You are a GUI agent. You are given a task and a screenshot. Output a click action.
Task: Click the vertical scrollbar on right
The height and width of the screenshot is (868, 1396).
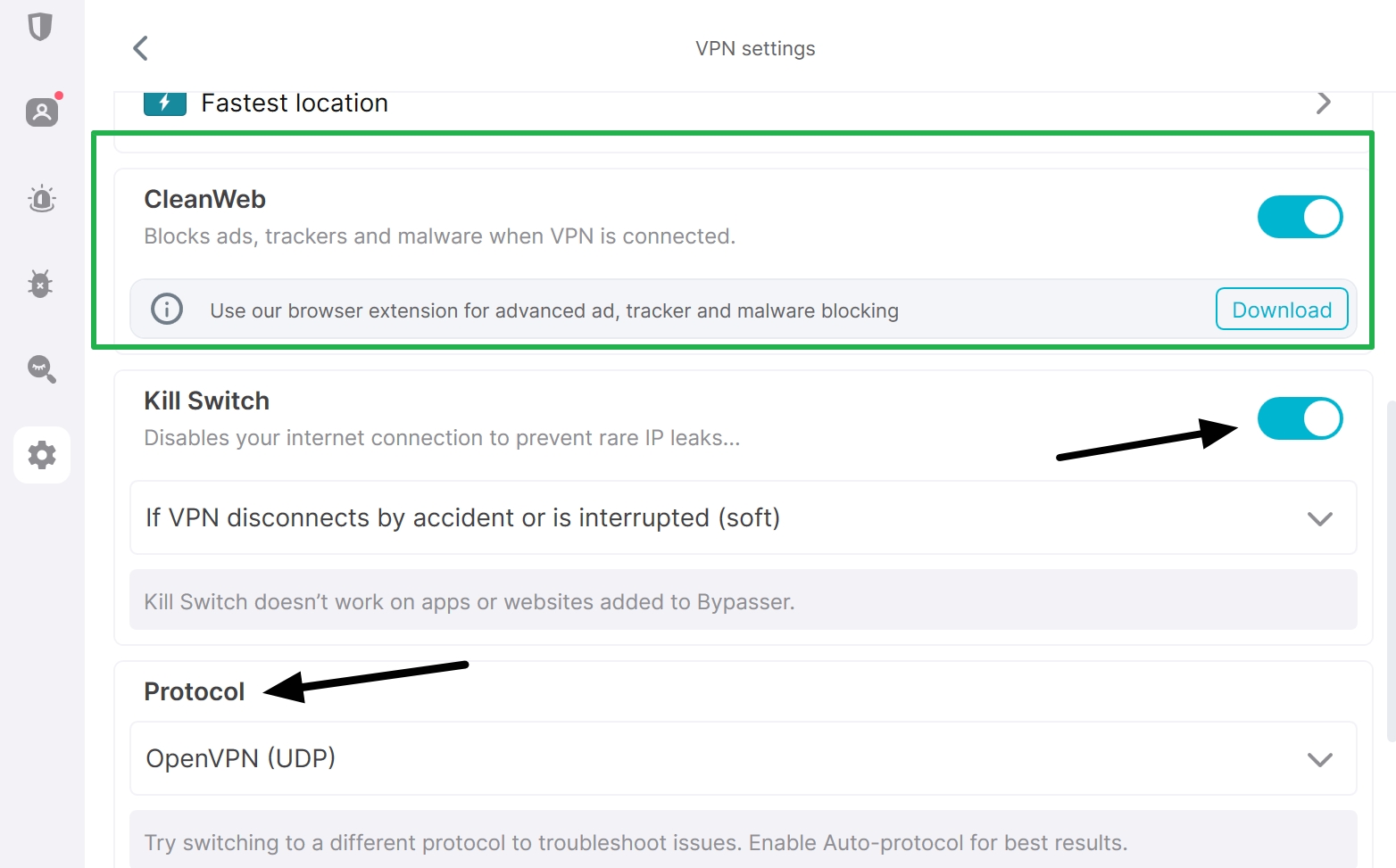(x=1391, y=571)
